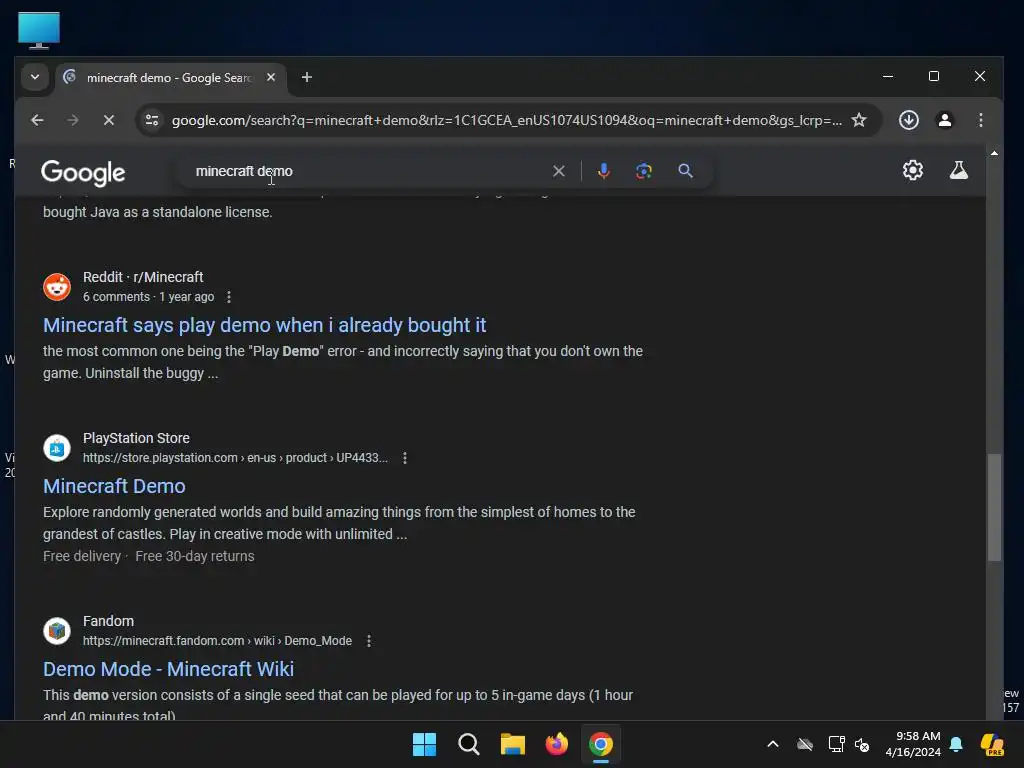This screenshot has height=768, width=1024.
Task: Open Google Lens image search
Action: tap(644, 171)
